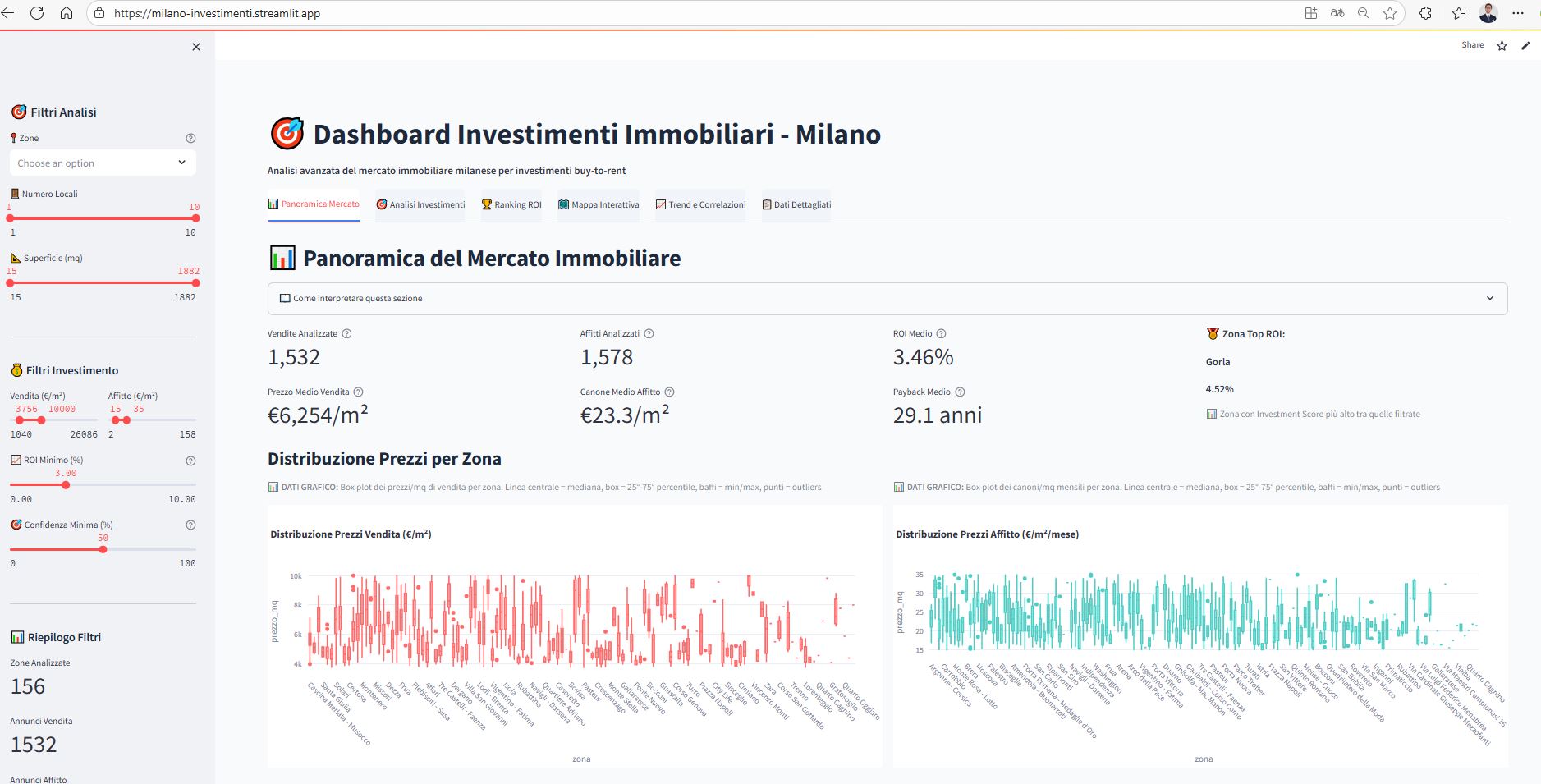The height and width of the screenshot is (784, 1541).
Task: Open the Mappa Interattiva tab
Action: 599,204
